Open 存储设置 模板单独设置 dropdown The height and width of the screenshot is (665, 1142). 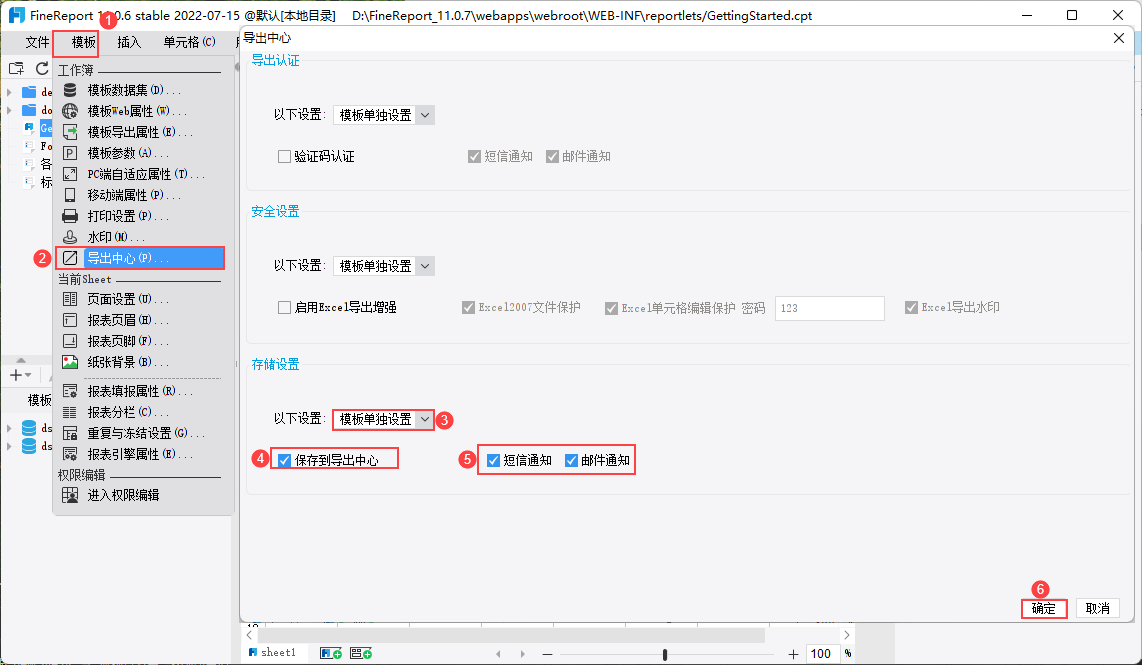[384, 420]
